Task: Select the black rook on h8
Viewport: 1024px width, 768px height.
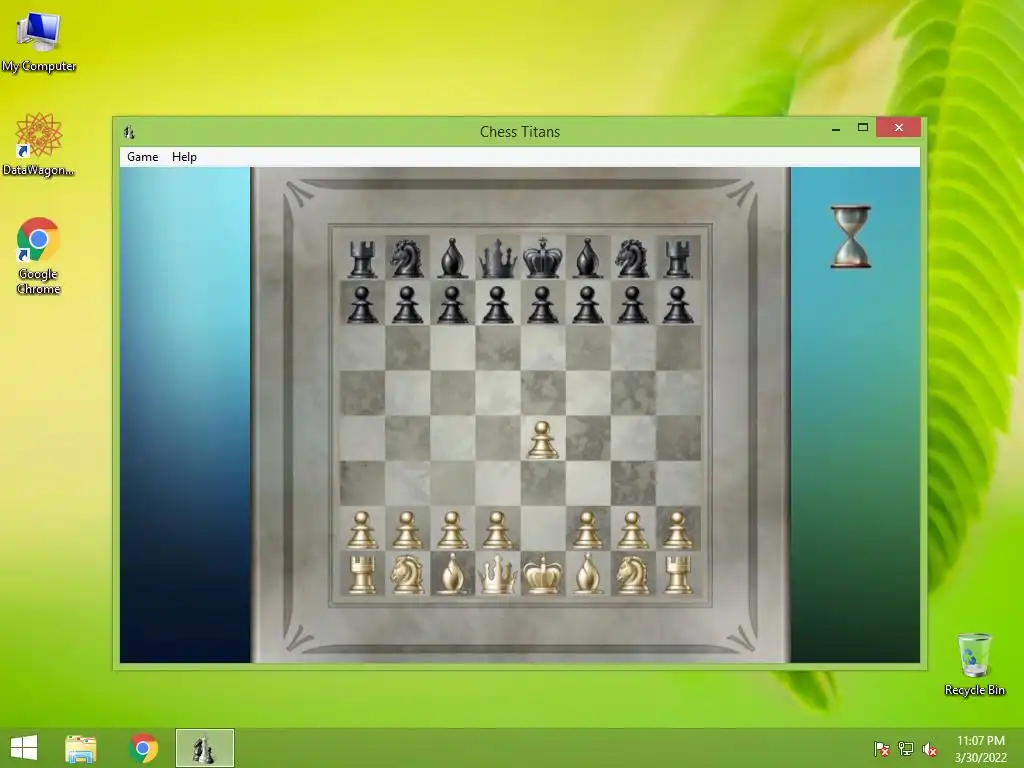Action: (x=678, y=259)
